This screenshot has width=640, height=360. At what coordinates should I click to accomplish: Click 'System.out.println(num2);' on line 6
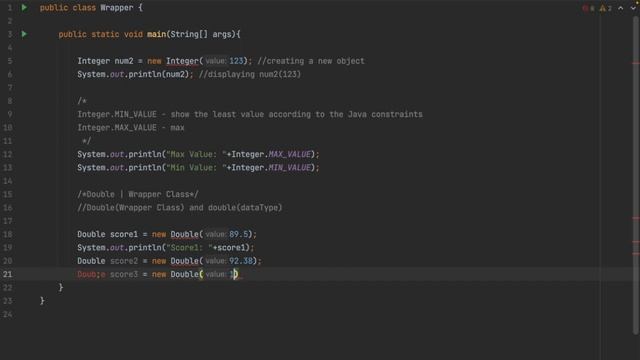tap(135, 74)
